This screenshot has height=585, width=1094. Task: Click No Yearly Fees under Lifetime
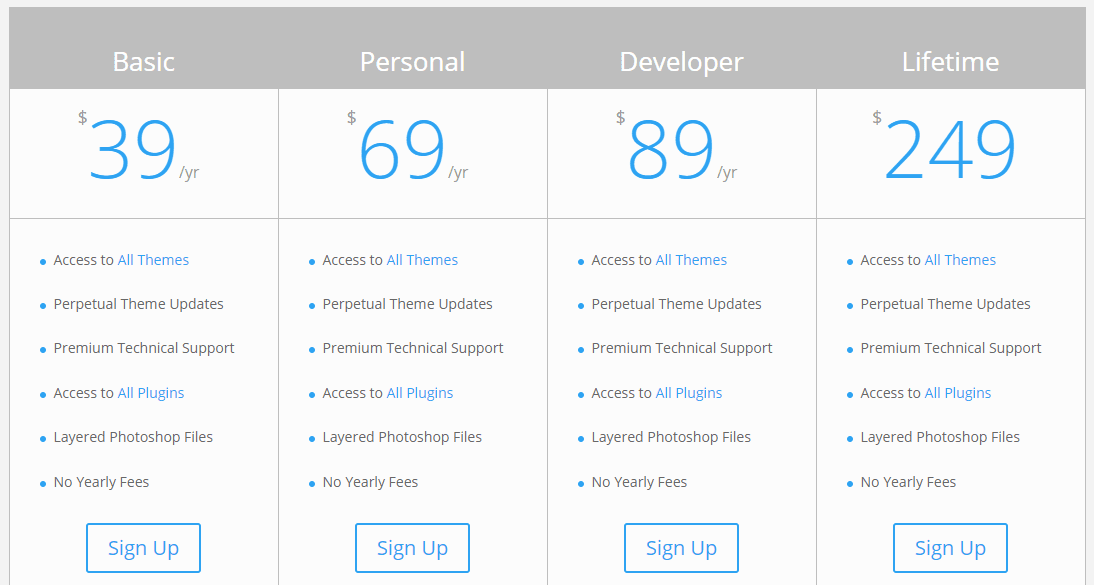click(x=908, y=481)
